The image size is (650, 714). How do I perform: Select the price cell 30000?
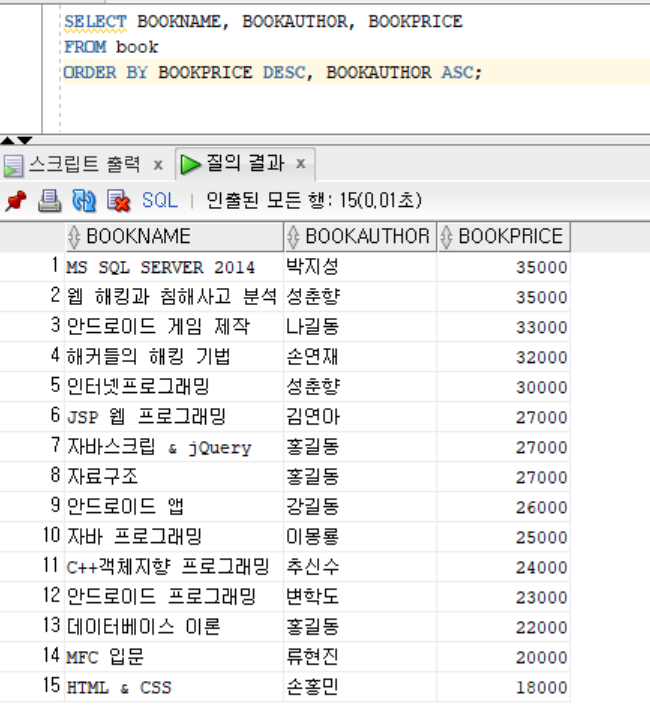click(x=503, y=387)
